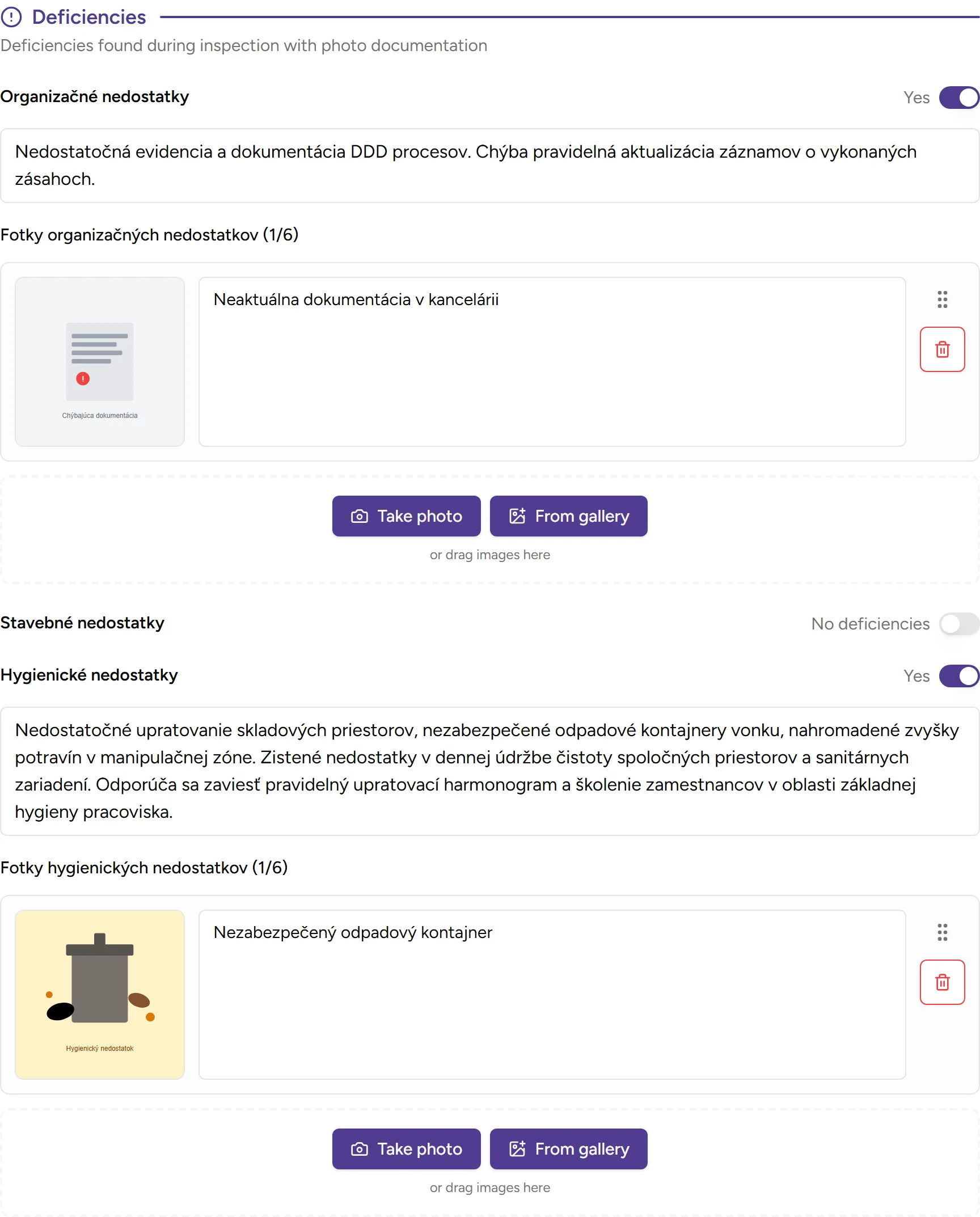980x1217 pixels.
Task: Delete the waste container photo entry
Action: [942, 982]
